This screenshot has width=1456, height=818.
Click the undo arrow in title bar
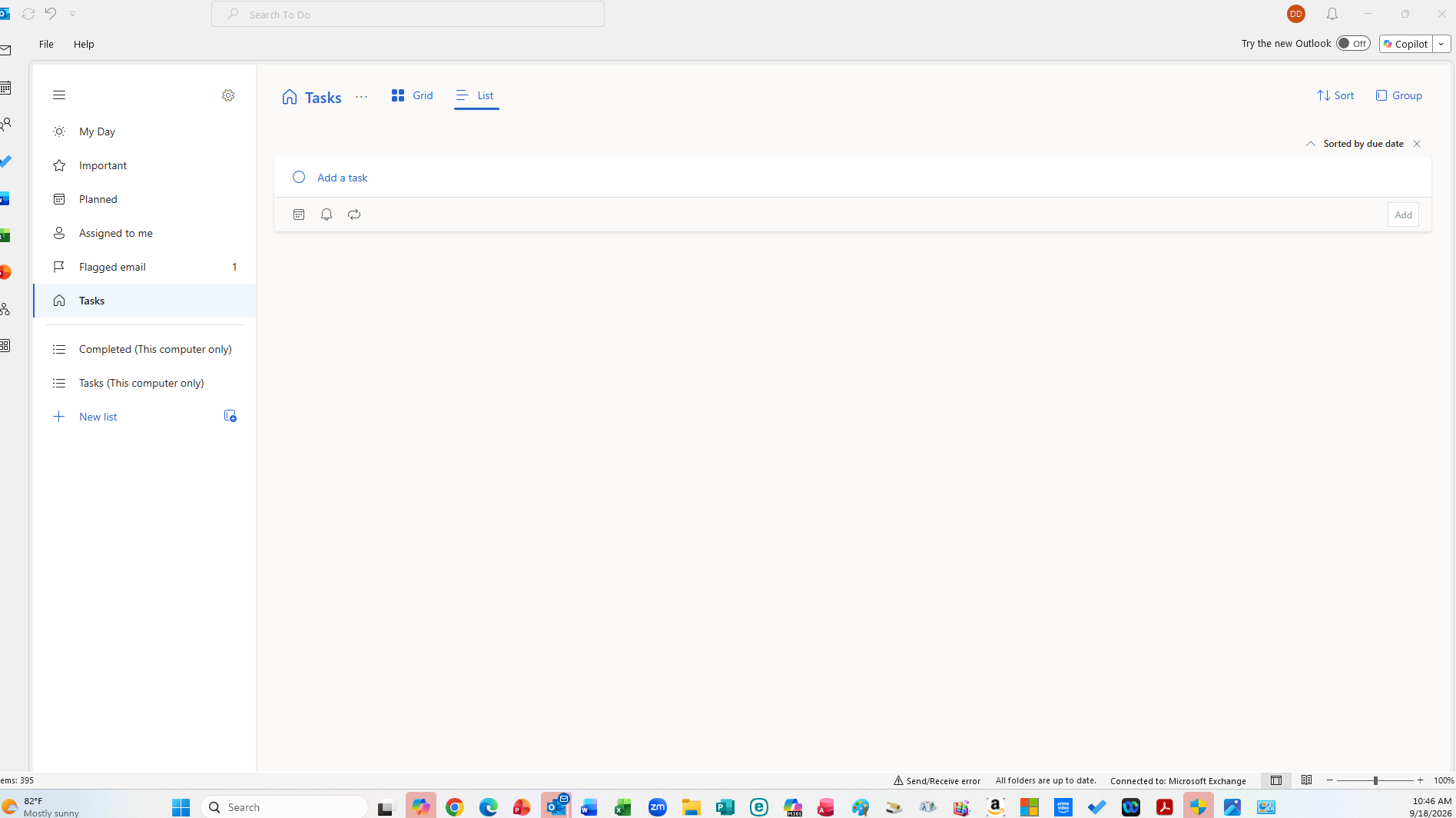(x=51, y=13)
